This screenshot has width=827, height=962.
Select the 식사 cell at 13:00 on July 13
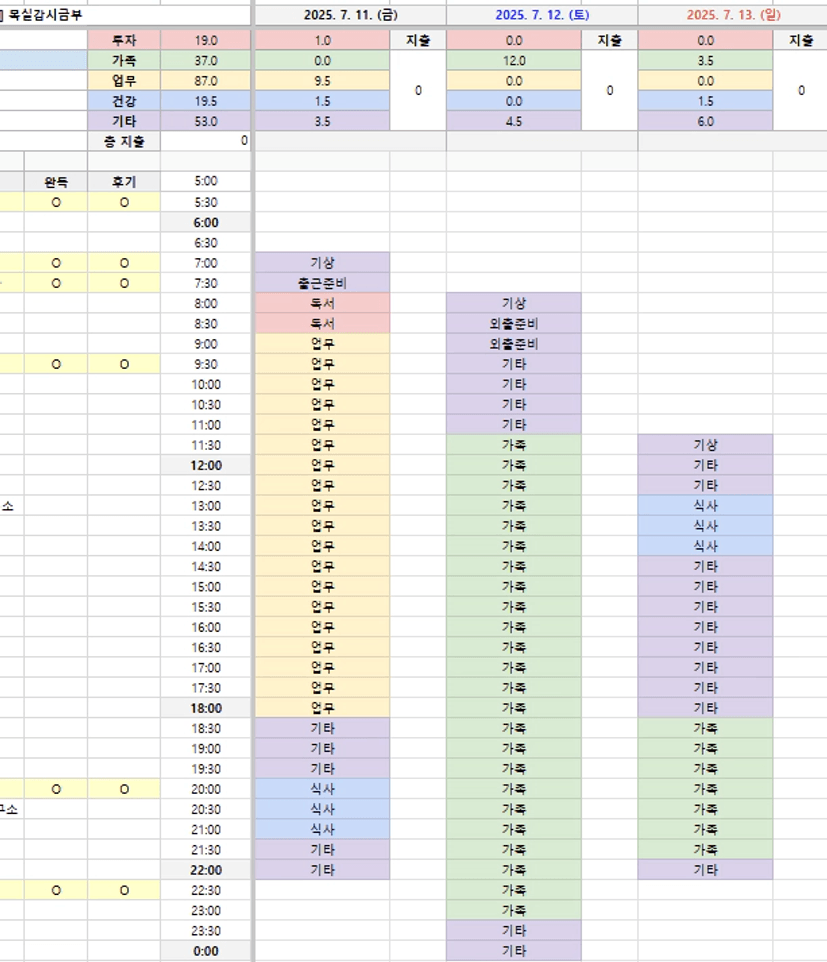coord(706,506)
